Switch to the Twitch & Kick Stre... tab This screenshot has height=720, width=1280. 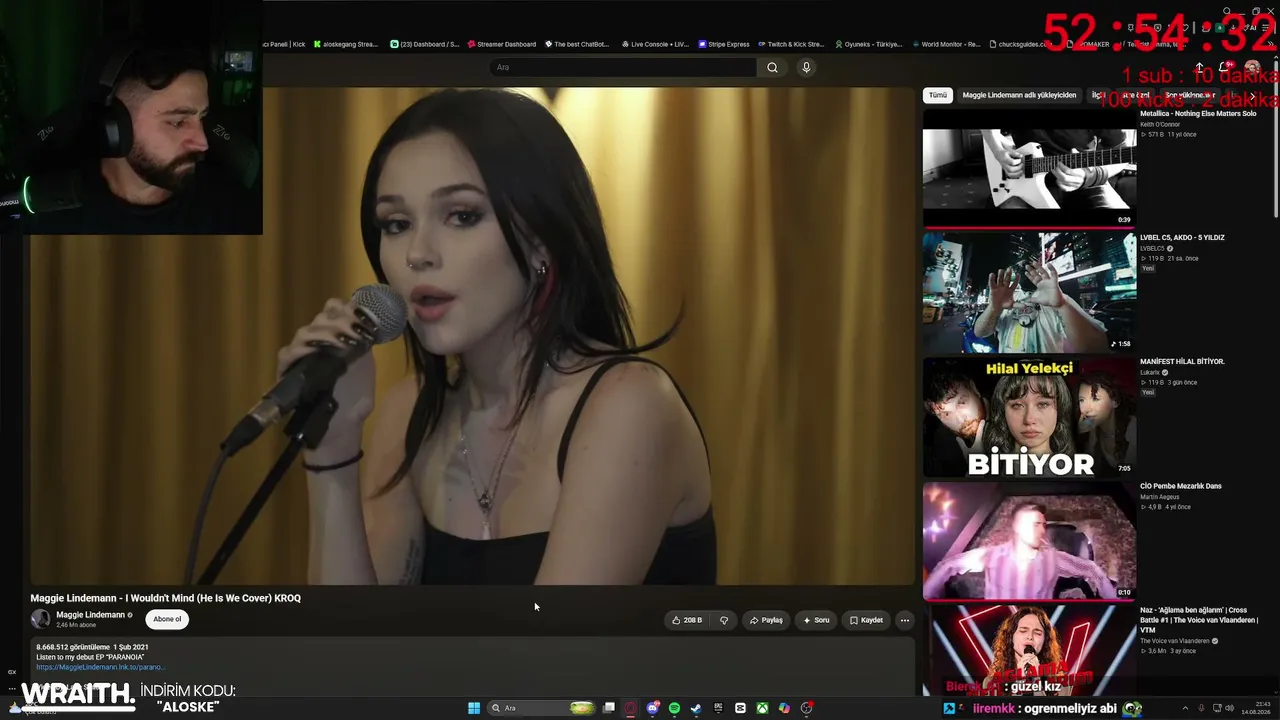[x=791, y=44]
